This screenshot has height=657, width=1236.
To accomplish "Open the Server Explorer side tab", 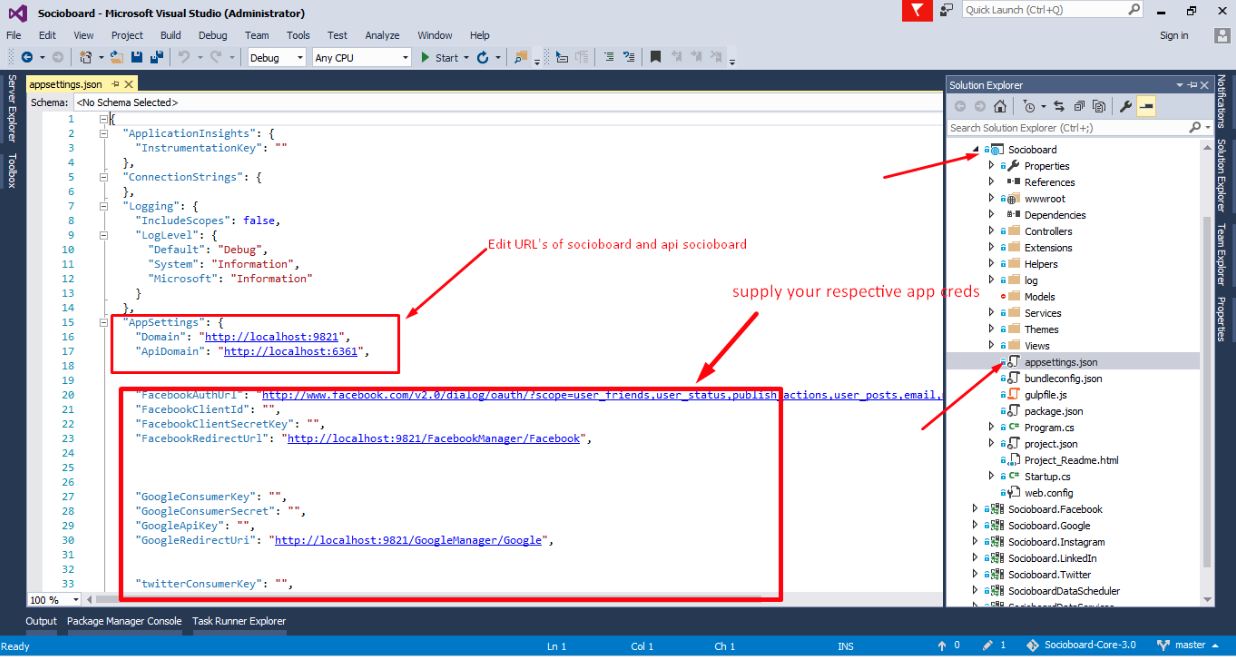I will (12, 108).
